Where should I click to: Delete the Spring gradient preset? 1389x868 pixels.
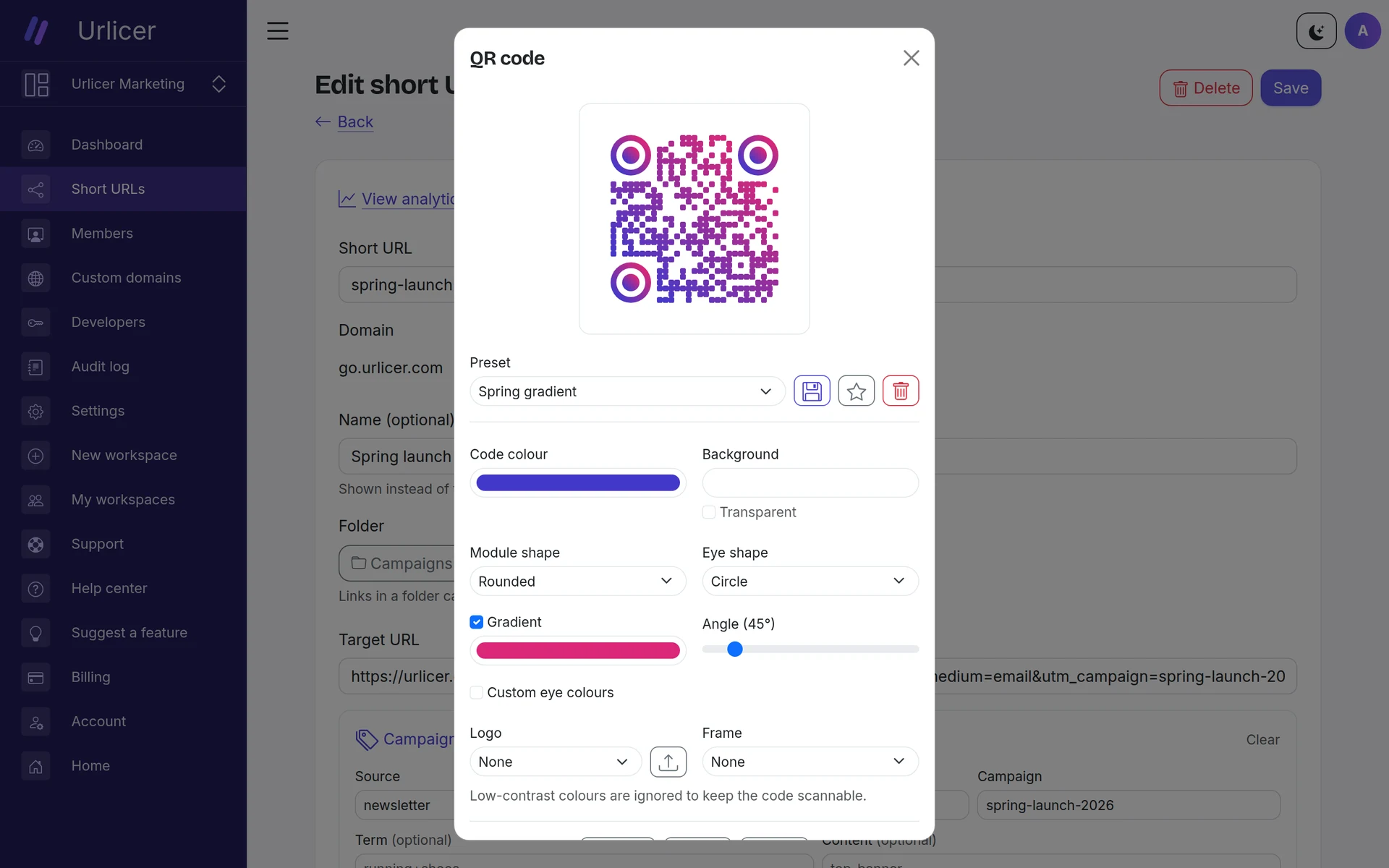tap(901, 391)
